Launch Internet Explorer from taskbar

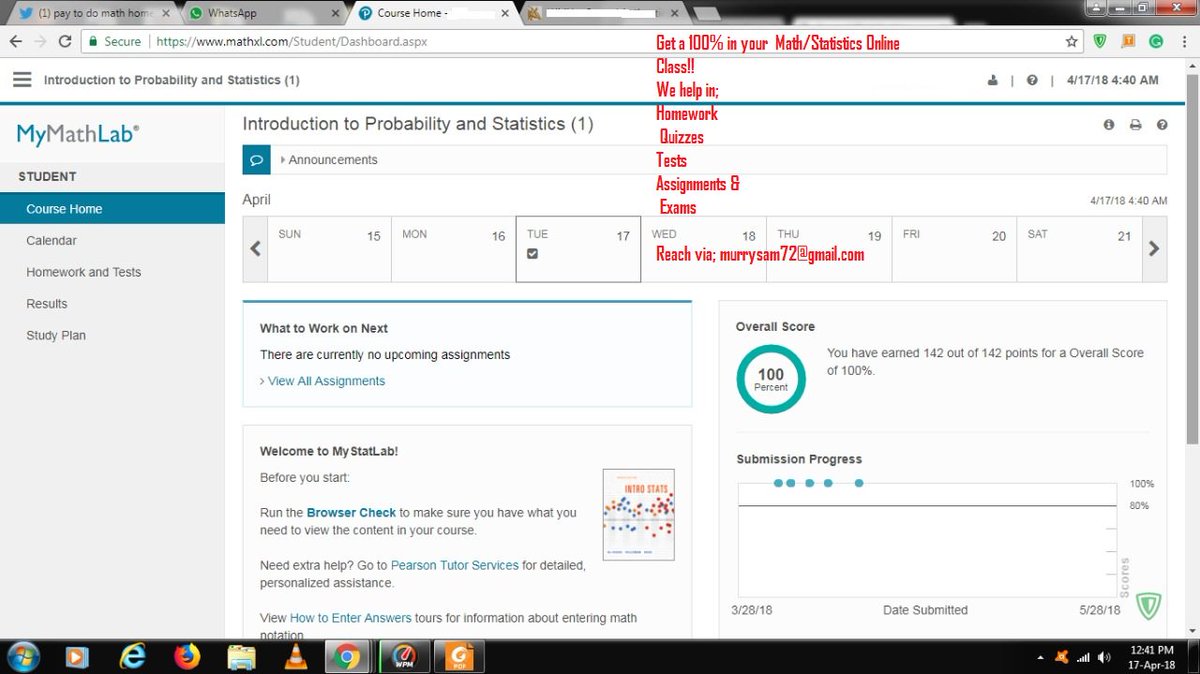click(132, 657)
